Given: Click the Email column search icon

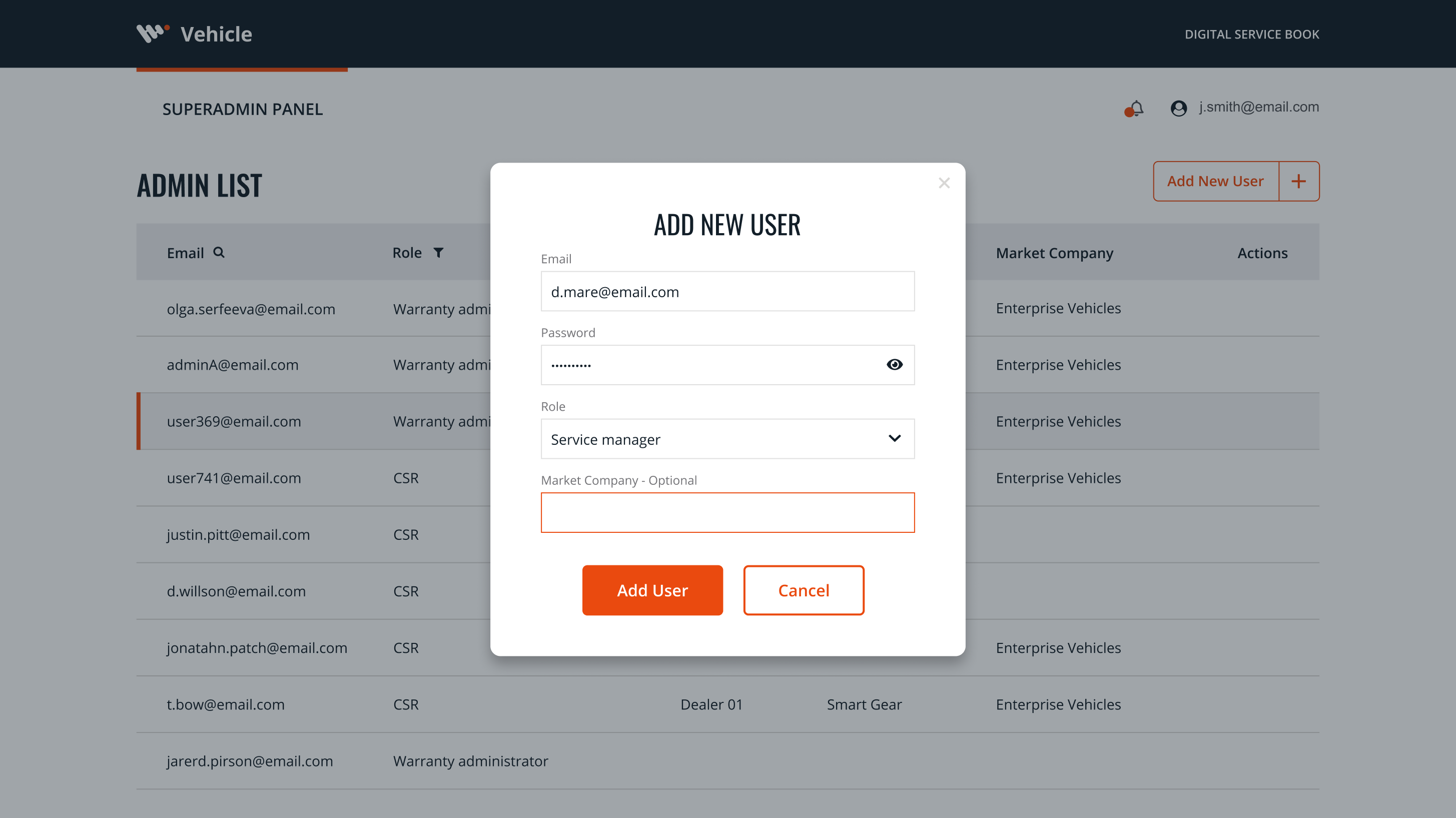Looking at the screenshot, I should point(219,253).
